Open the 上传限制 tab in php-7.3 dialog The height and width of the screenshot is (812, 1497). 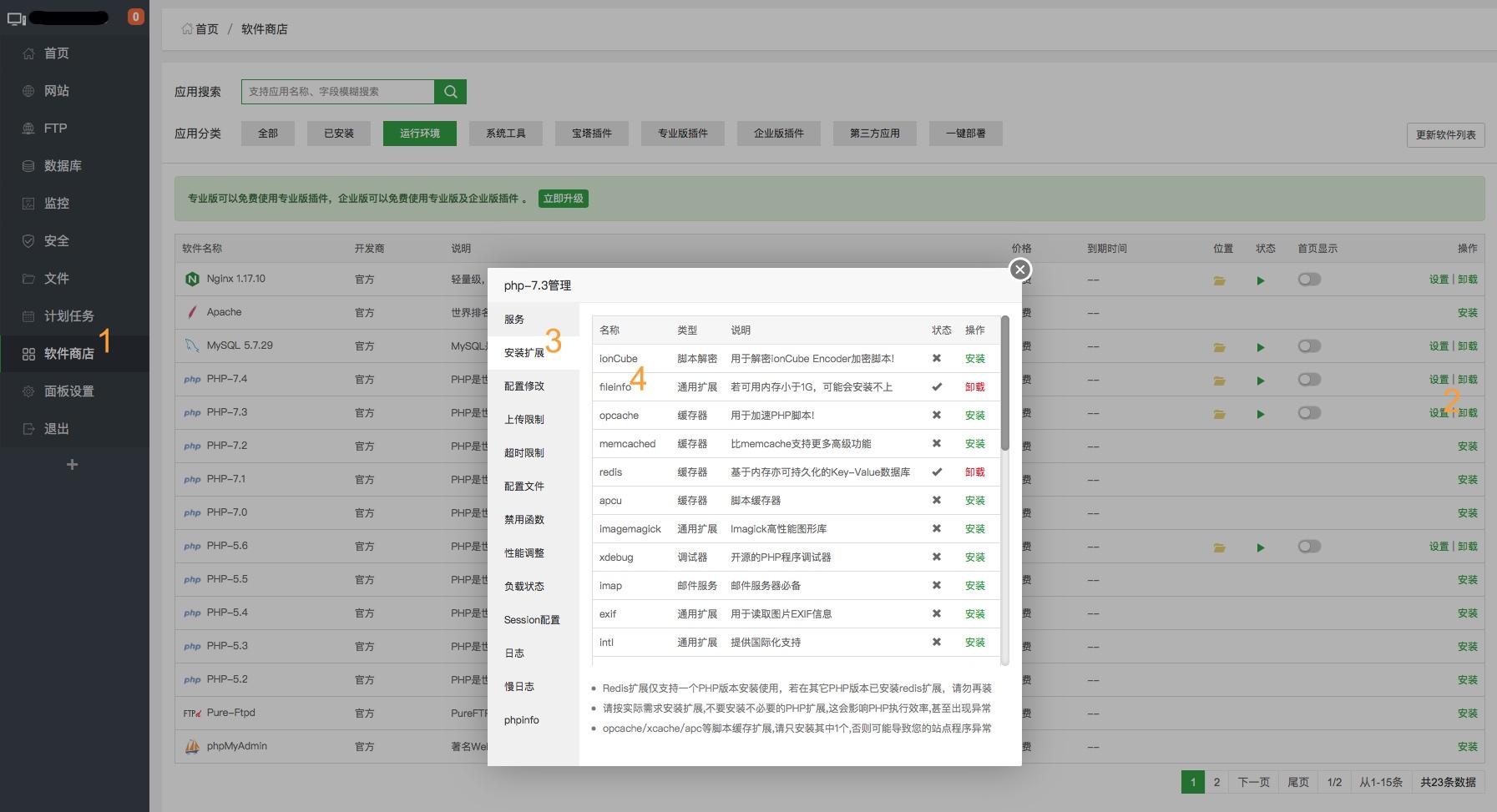(534, 420)
